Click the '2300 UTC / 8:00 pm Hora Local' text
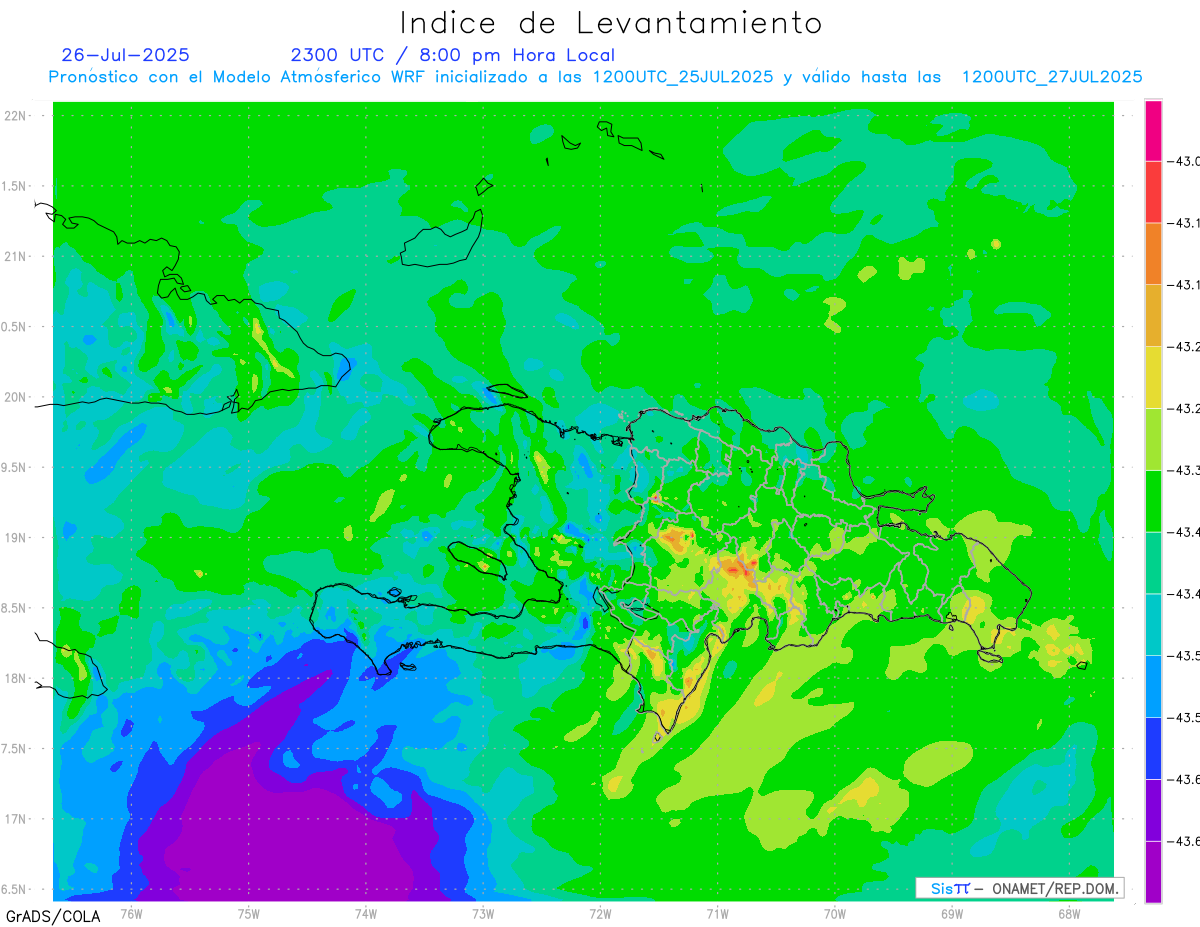This screenshot has width=1200, height=927. (x=452, y=55)
